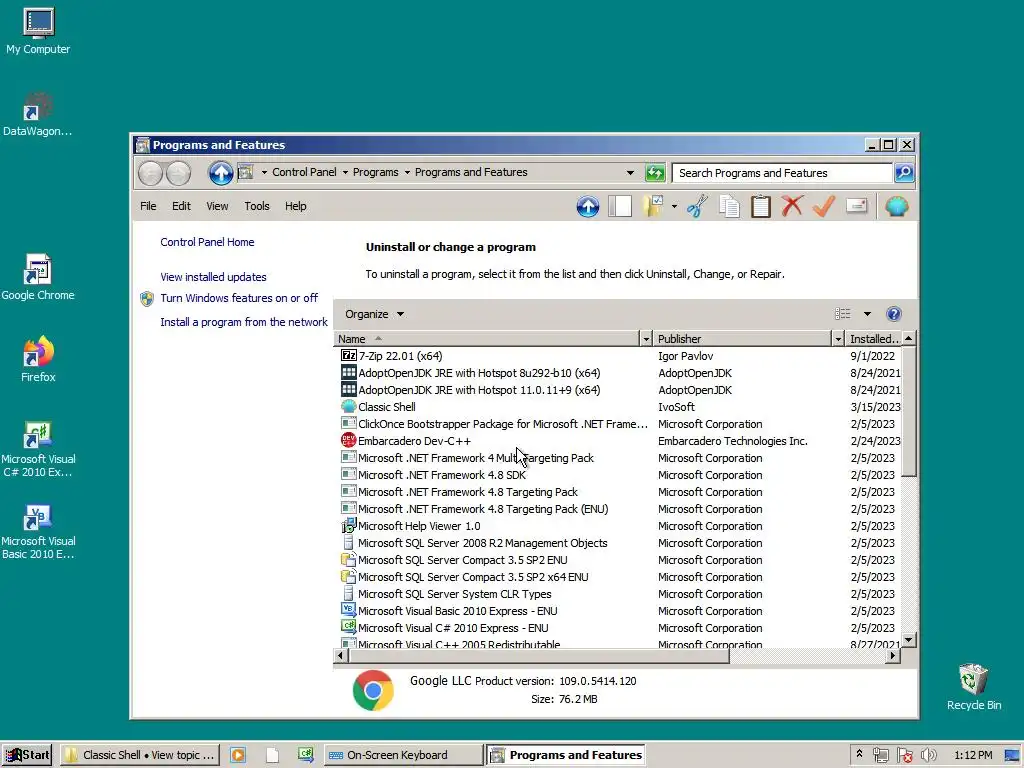Image resolution: width=1024 pixels, height=768 pixels.
Task: Click the Back navigation button
Action: coord(150,173)
